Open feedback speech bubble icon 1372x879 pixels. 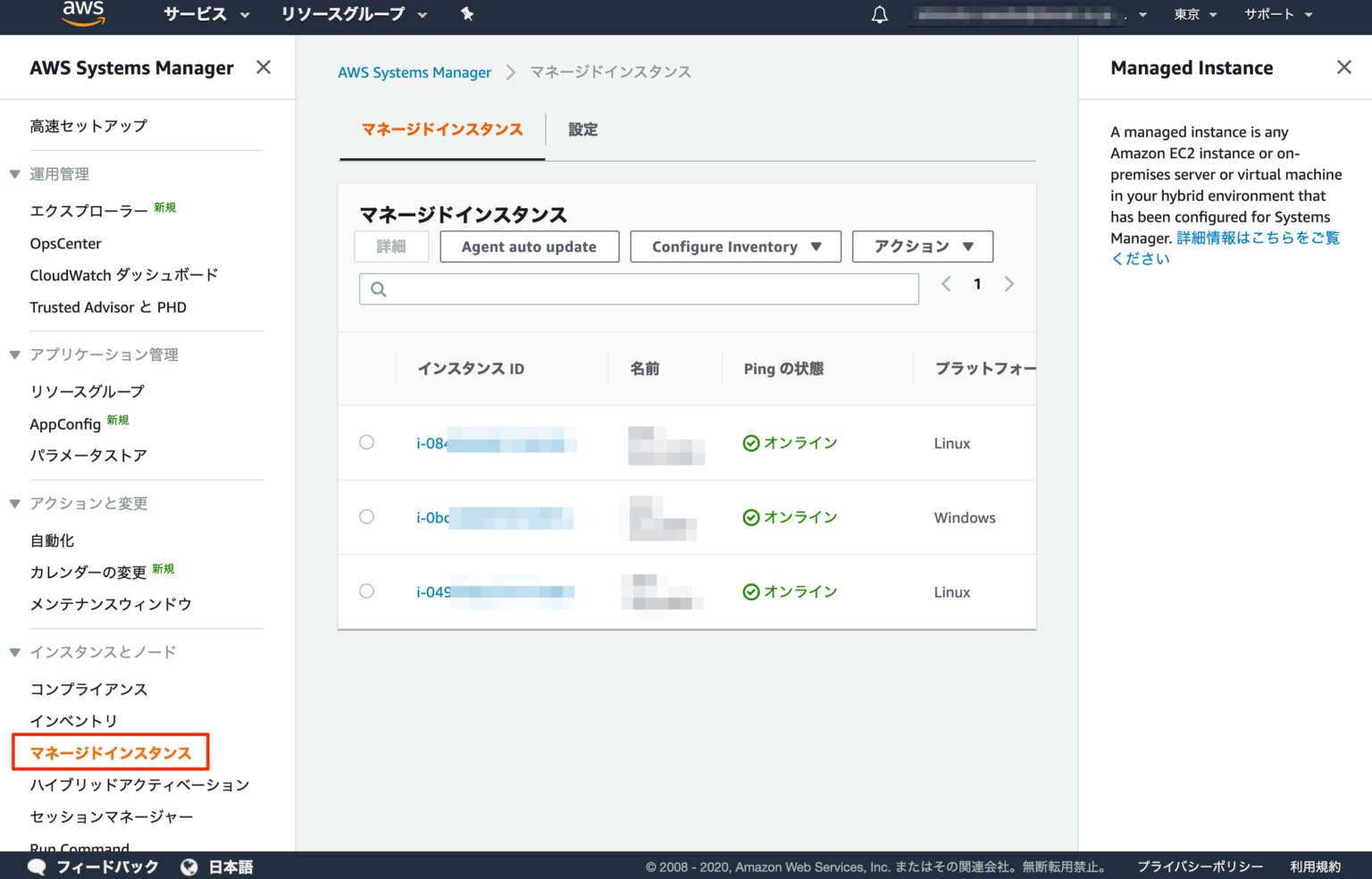coord(37,866)
